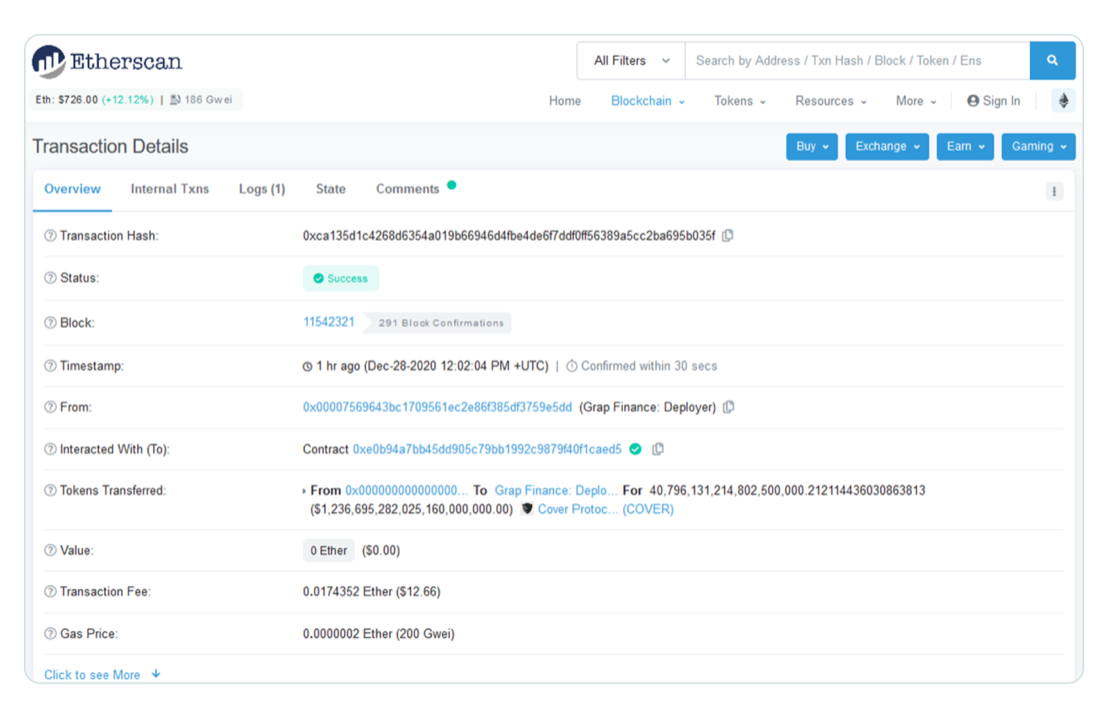1098x708 pixels.
Task: Open the Ethereum network icon menu
Action: click(x=1063, y=101)
